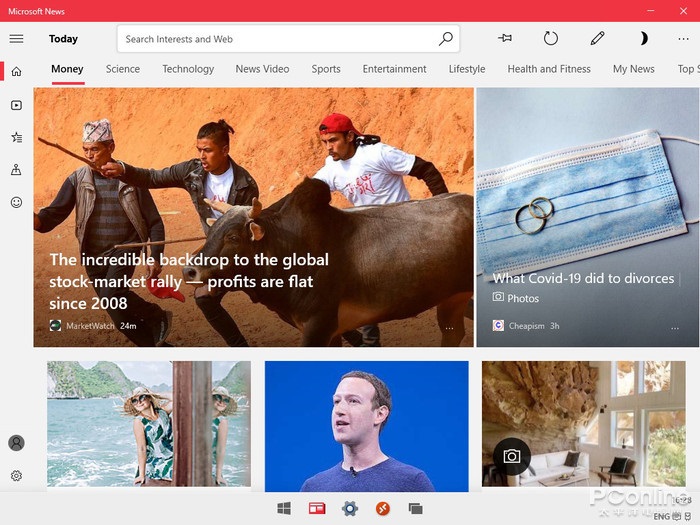Open the hamburger navigation menu
Image resolution: width=700 pixels, height=525 pixels.
[x=17, y=39]
